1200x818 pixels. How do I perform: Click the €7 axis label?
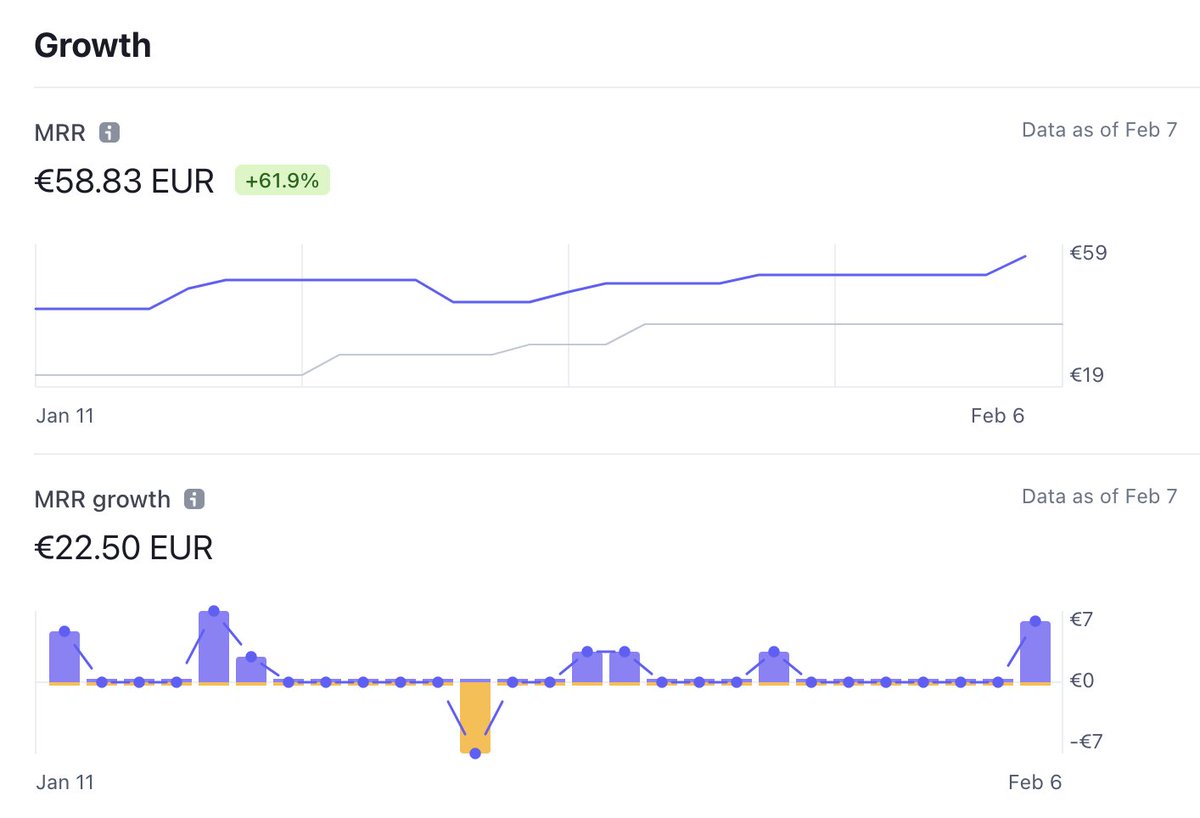point(1084,620)
